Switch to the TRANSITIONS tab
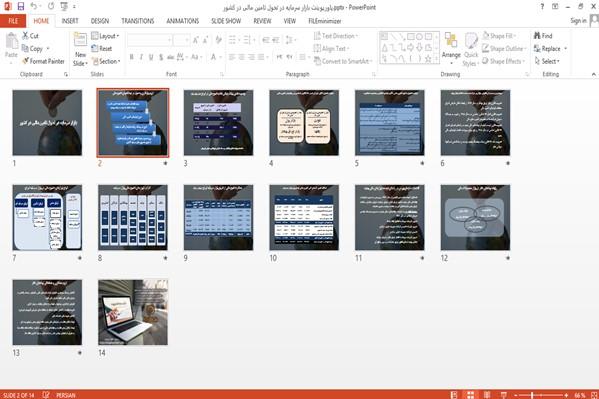The height and width of the screenshot is (399, 599). click(x=138, y=21)
